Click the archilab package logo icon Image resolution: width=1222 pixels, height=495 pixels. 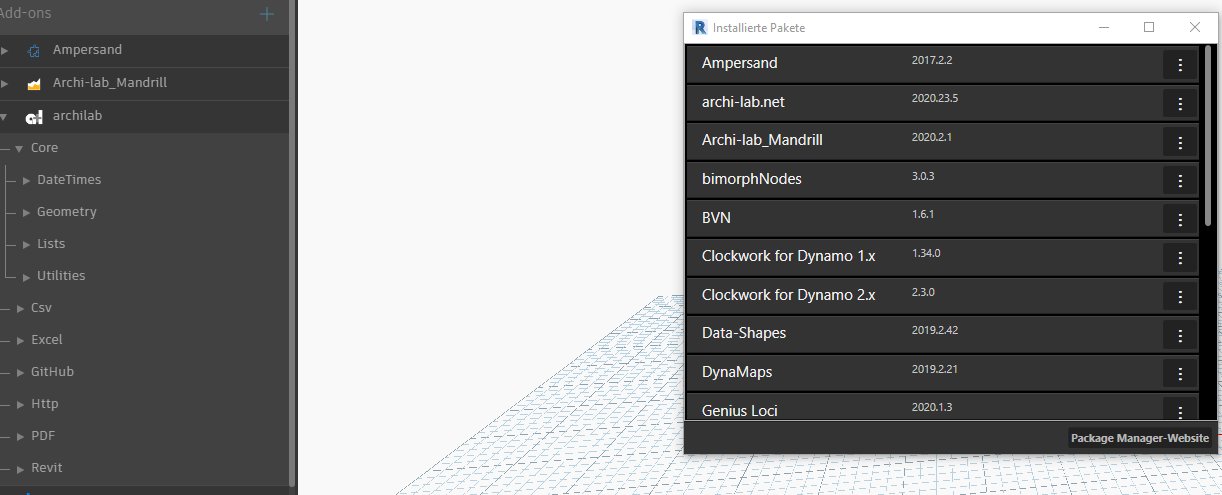(x=34, y=116)
